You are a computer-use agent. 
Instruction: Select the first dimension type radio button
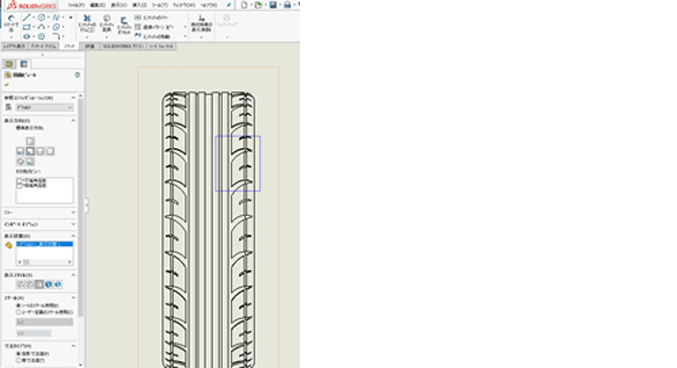coord(19,354)
